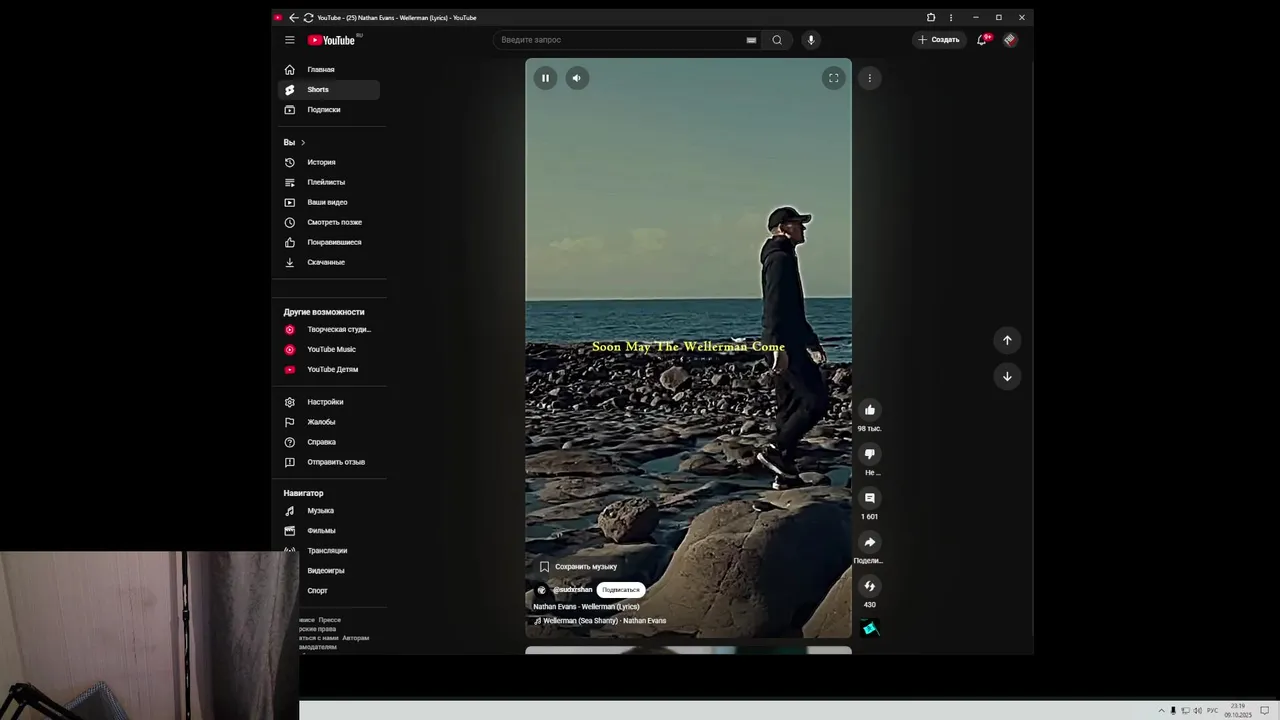Open Фильмы in Навигатор
1280x720 pixels.
(329, 531)
